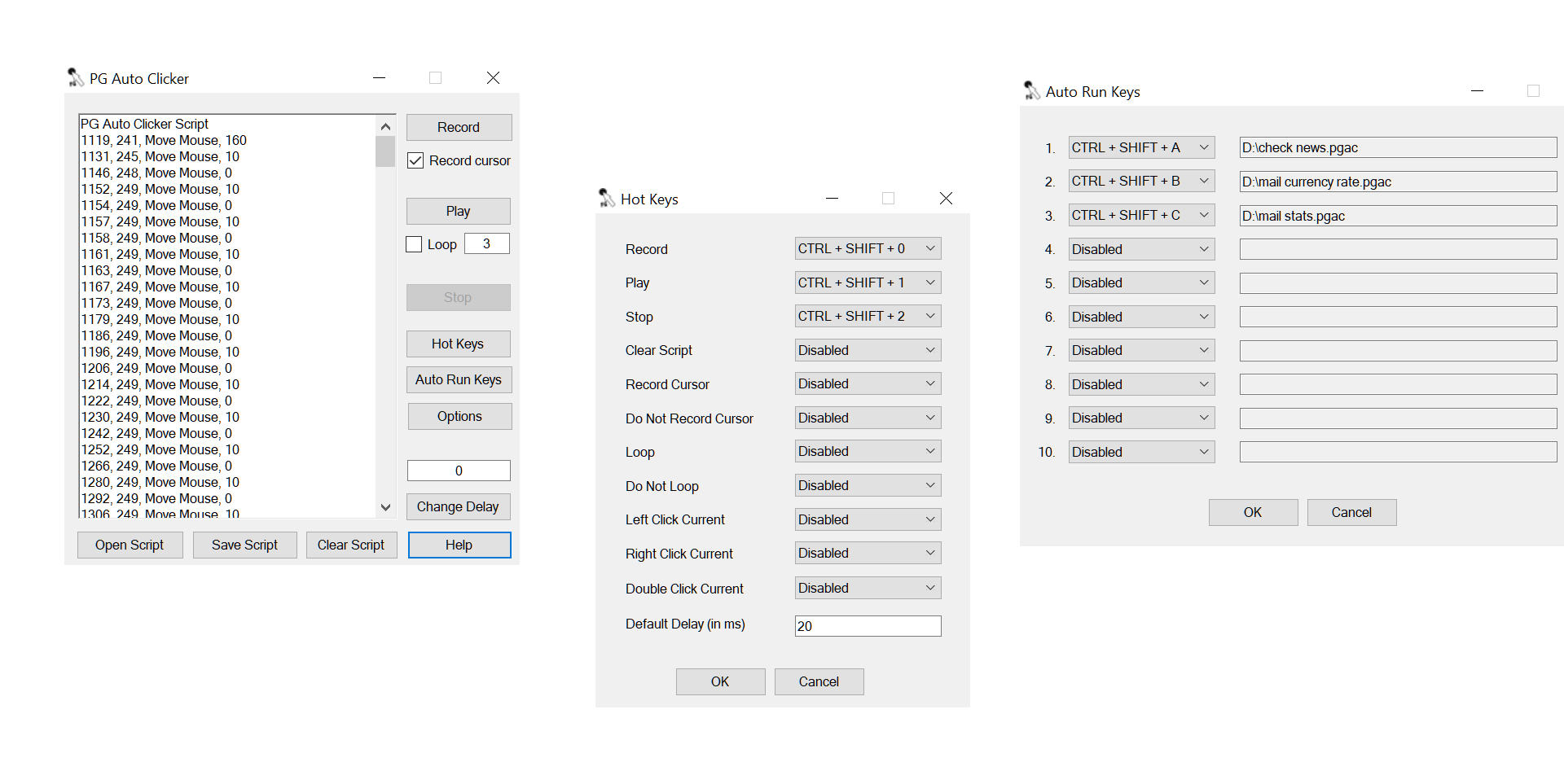The height and width of the screenshot is (784, 1564).
Task: Click the empty path field for slot 6
Action: point(1399,317)
